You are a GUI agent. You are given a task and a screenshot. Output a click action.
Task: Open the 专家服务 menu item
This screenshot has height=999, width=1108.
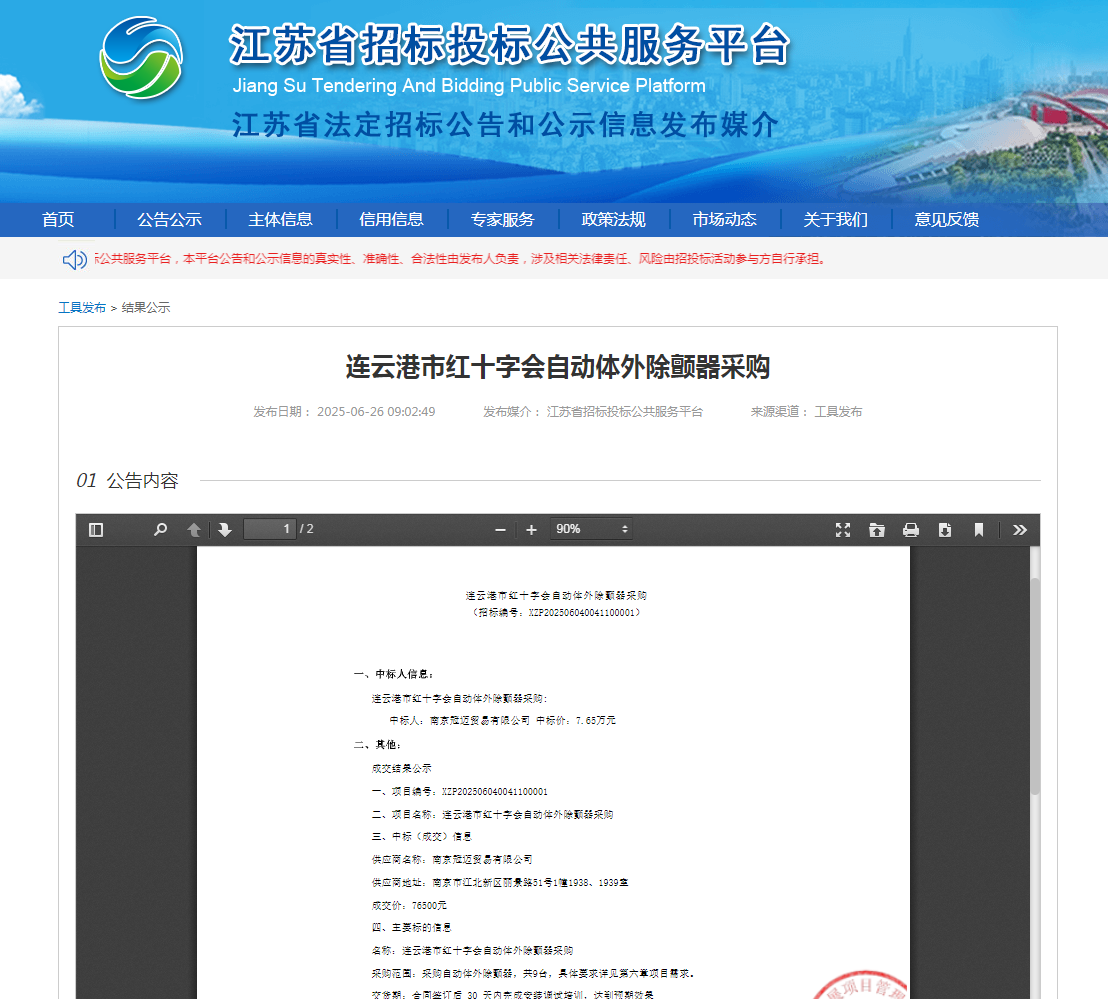[x=502, y=220]
